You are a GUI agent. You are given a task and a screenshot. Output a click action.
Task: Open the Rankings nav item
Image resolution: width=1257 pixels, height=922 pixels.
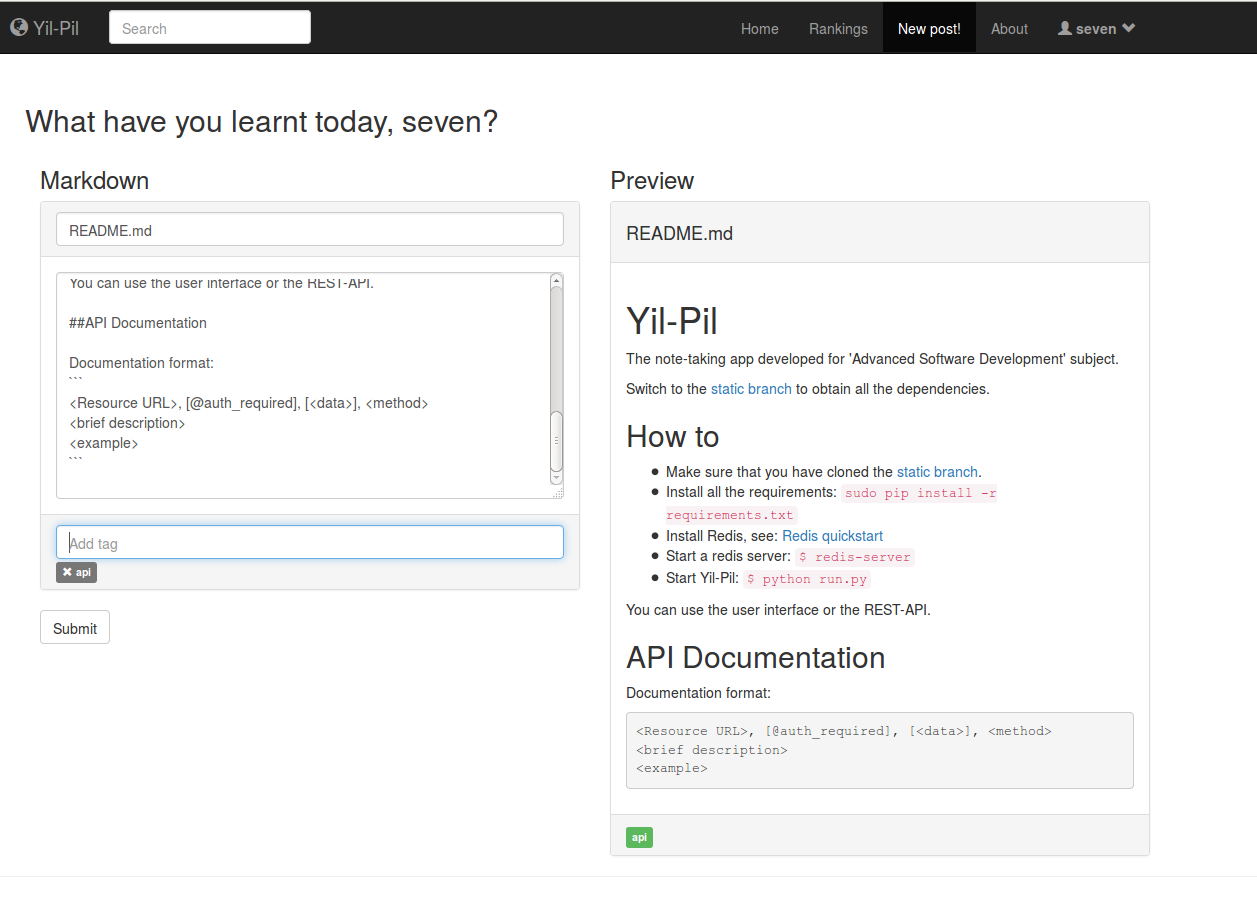838,29
